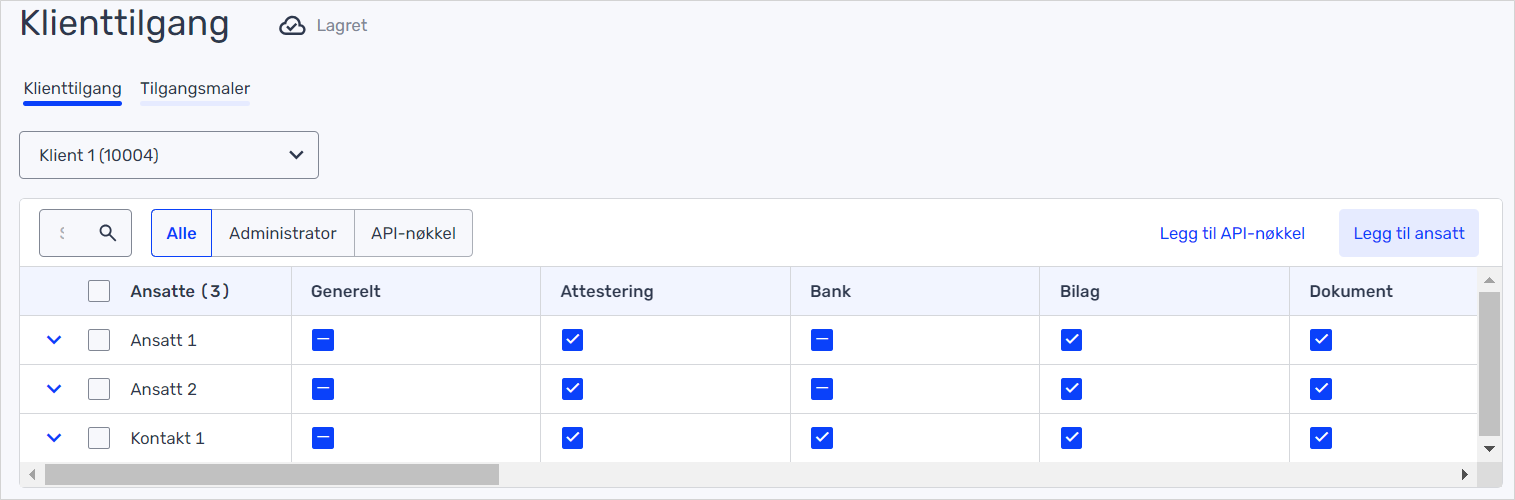Screen dimensions: 1515x500
Task: Uncheck Bilag for Ansatt 2
Action: [x=1071, y=389]
